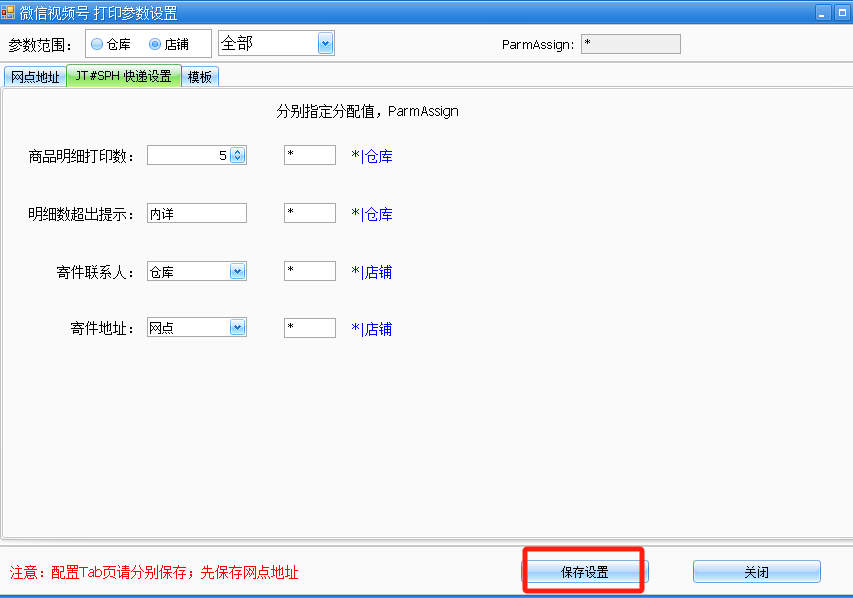This screenshot has height=598, width=853.
Task: Click the assign field next to 商品明细打印数
Action: point(310,155)
